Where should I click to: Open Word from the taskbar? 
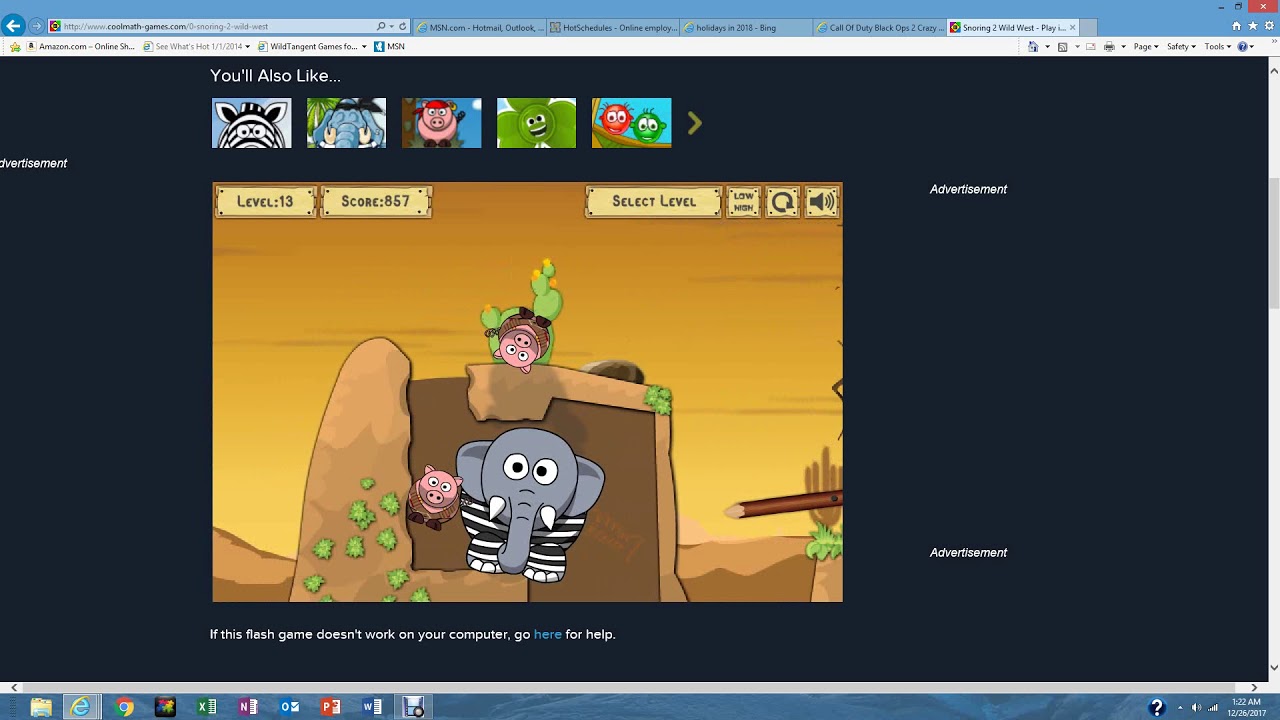[x=372, y=707]
